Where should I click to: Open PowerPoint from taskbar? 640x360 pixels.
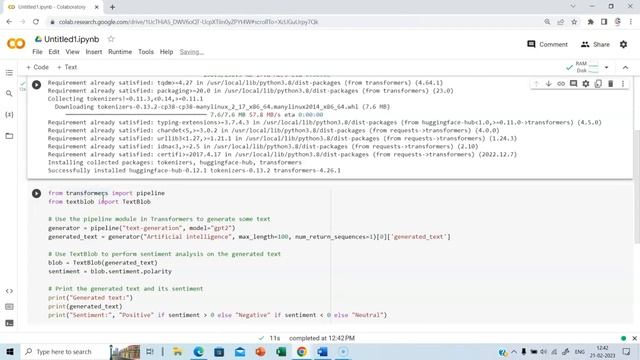(260, 351)
